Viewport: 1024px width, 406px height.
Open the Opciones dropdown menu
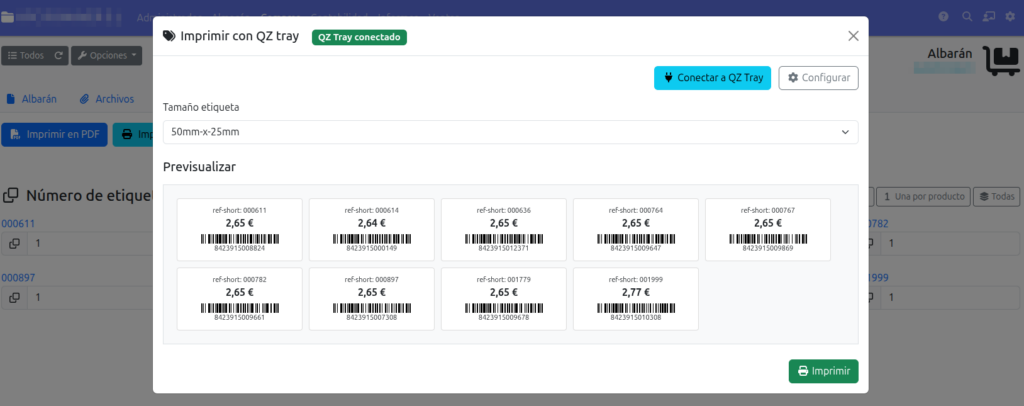point(107,55)
